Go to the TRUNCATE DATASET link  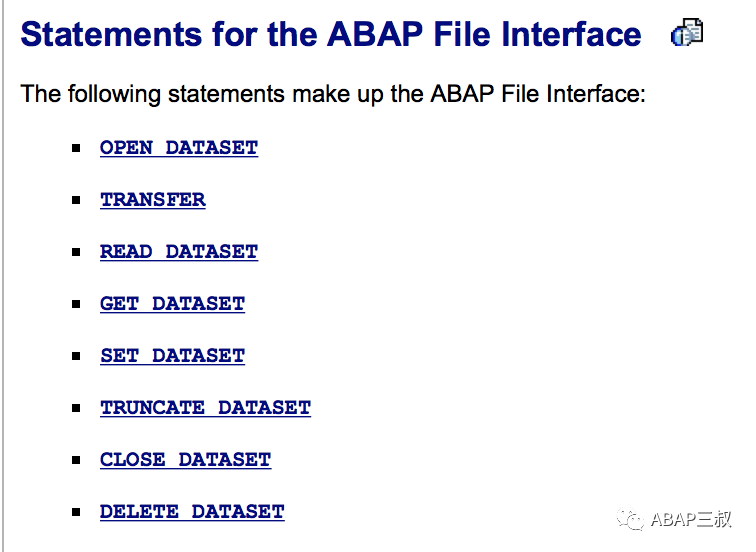(x=205, y=408)
